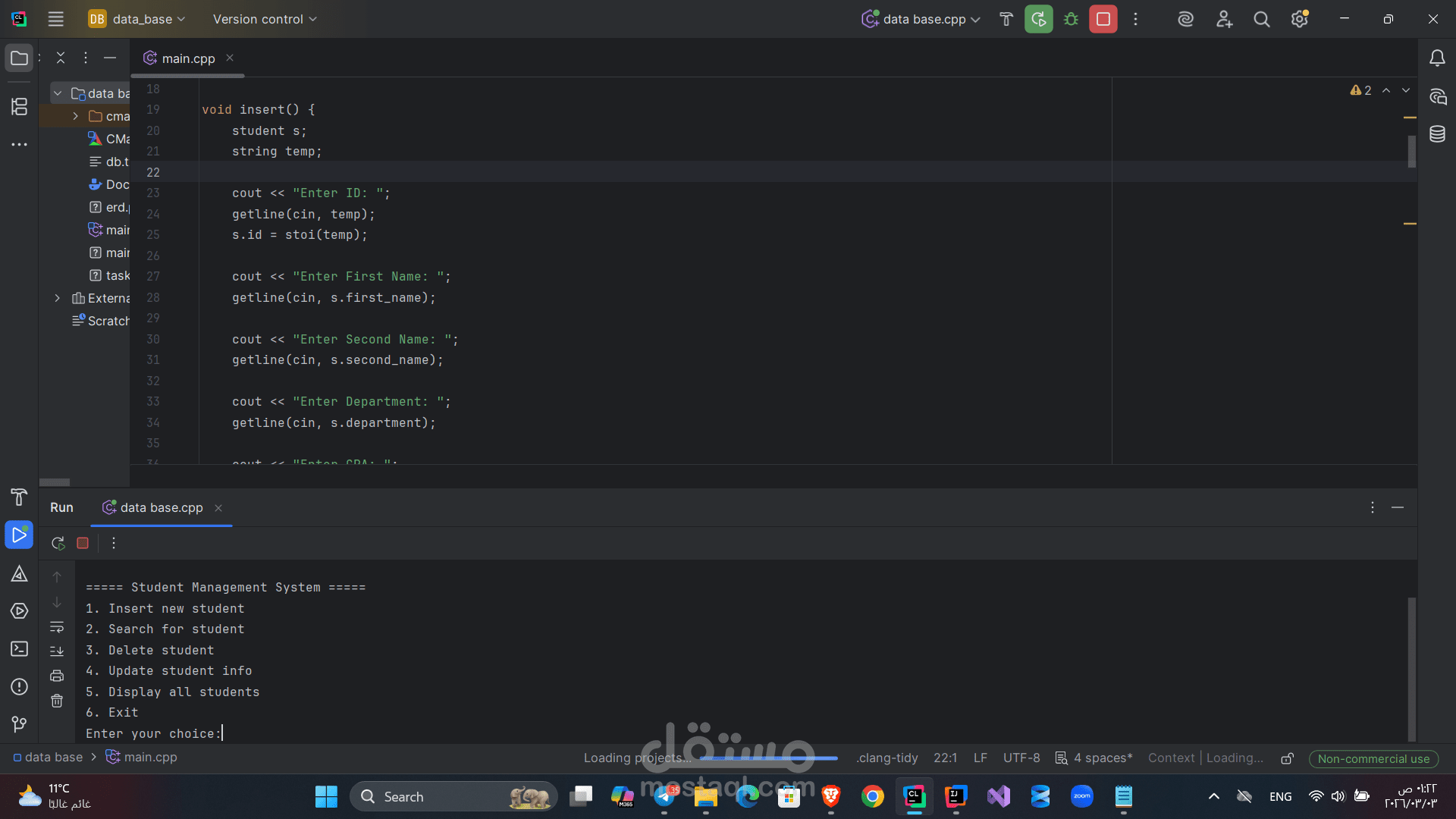
Task: Stop the running program with red button
Action: coord(1103,19)
